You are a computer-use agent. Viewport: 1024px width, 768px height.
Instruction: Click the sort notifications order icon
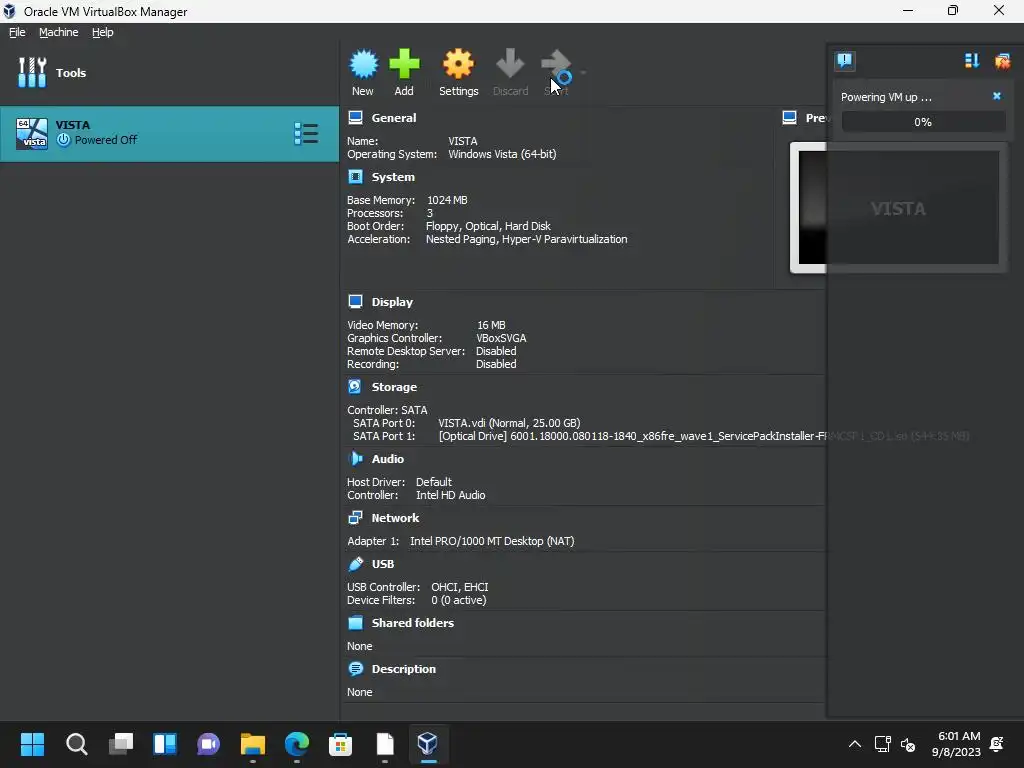click(x=972, y=61)
